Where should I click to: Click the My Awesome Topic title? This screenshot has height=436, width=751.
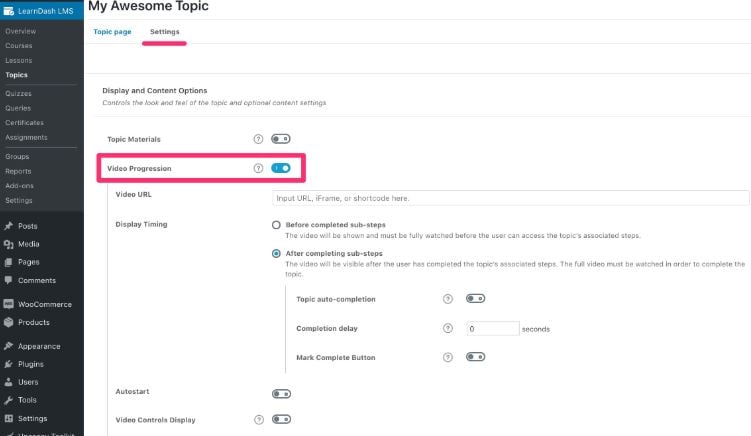[148, 6]
